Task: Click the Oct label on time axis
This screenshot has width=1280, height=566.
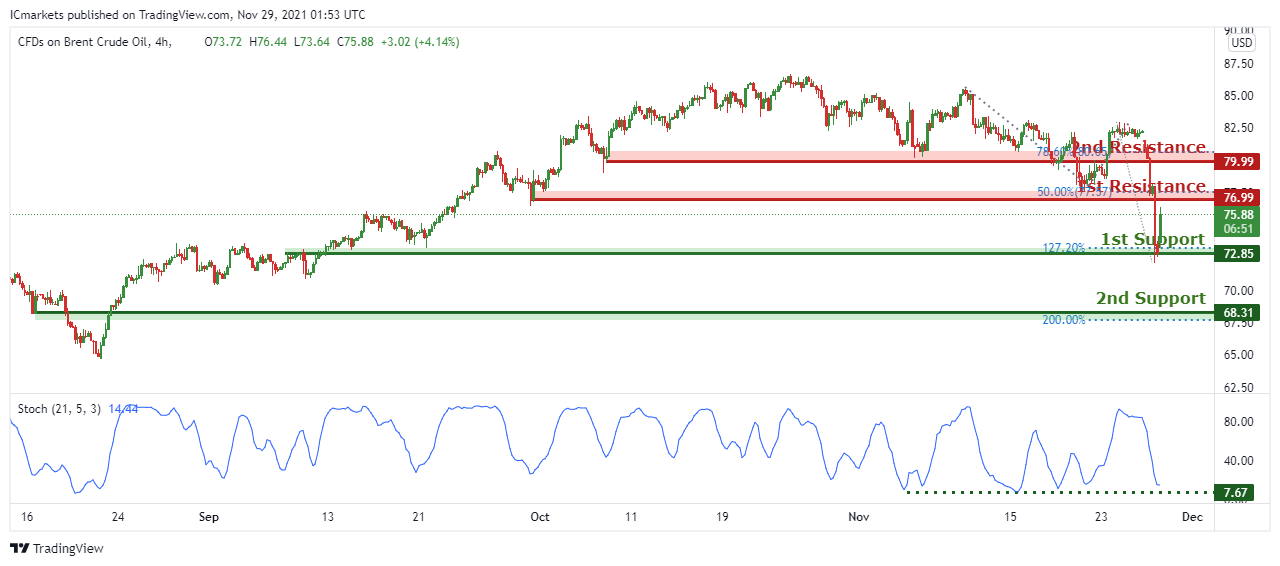Action: (x=540, y=517)
